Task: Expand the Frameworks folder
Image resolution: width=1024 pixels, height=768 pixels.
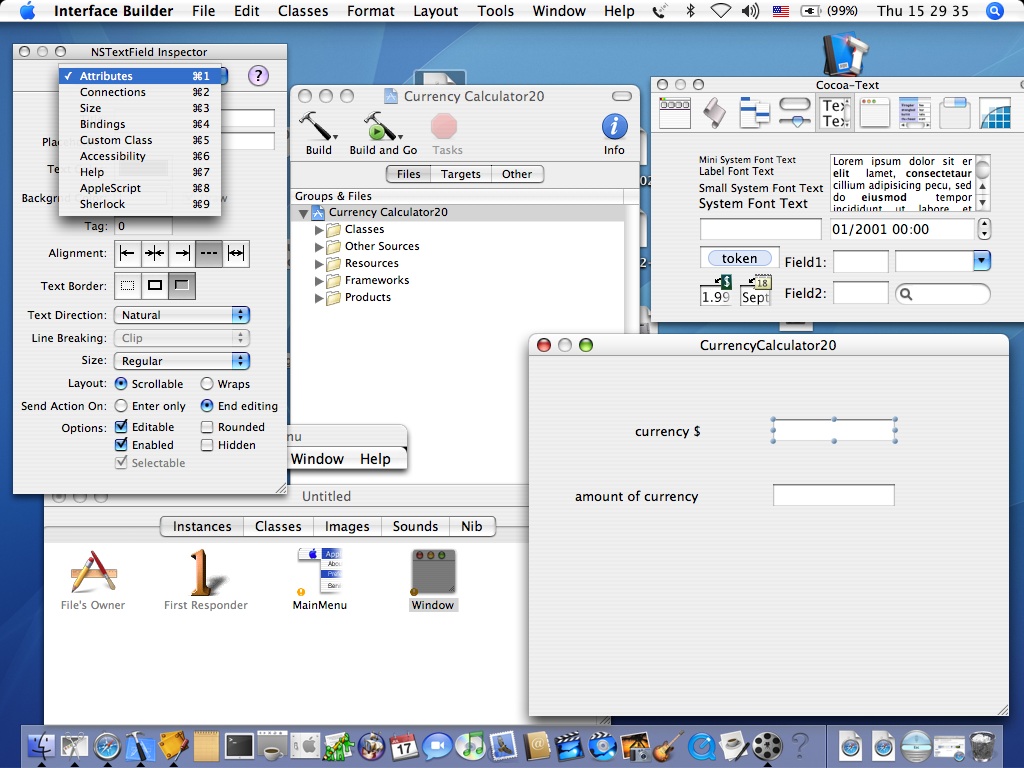Action: (319, 281)
